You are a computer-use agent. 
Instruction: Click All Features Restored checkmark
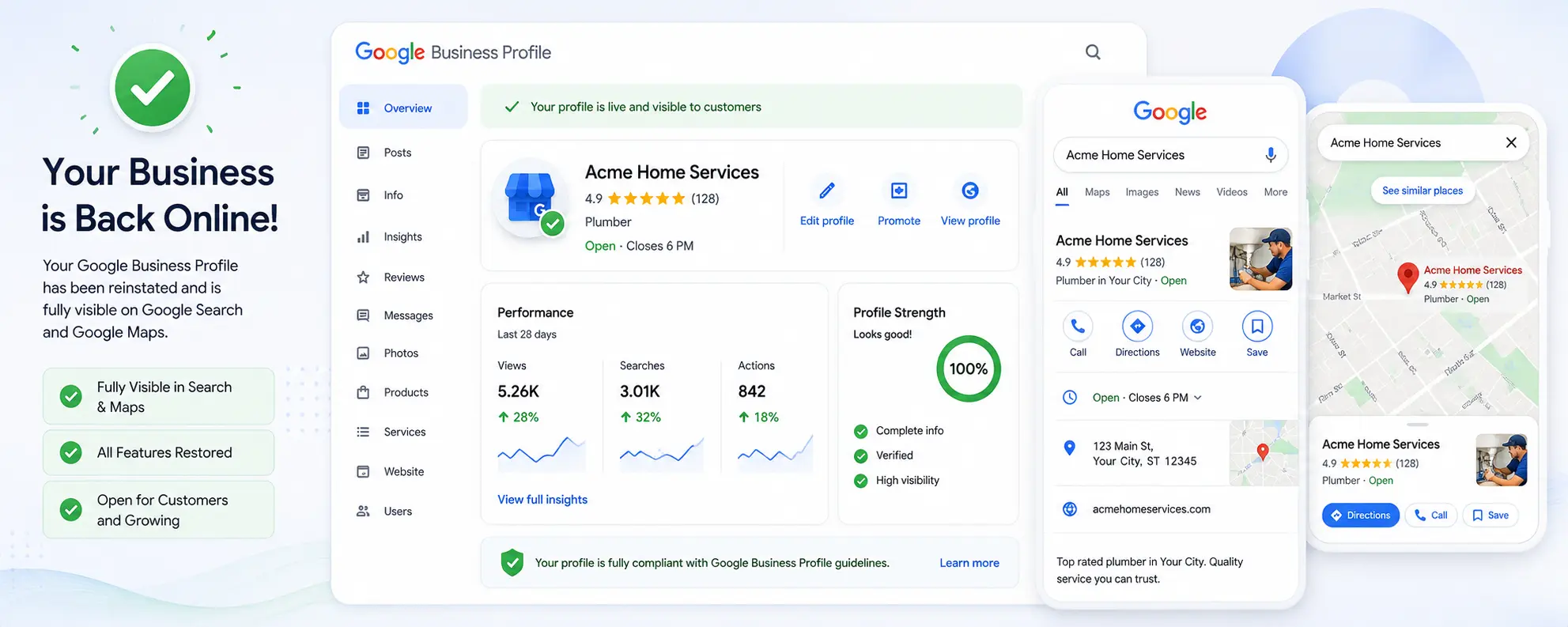(x=71, y=453)
